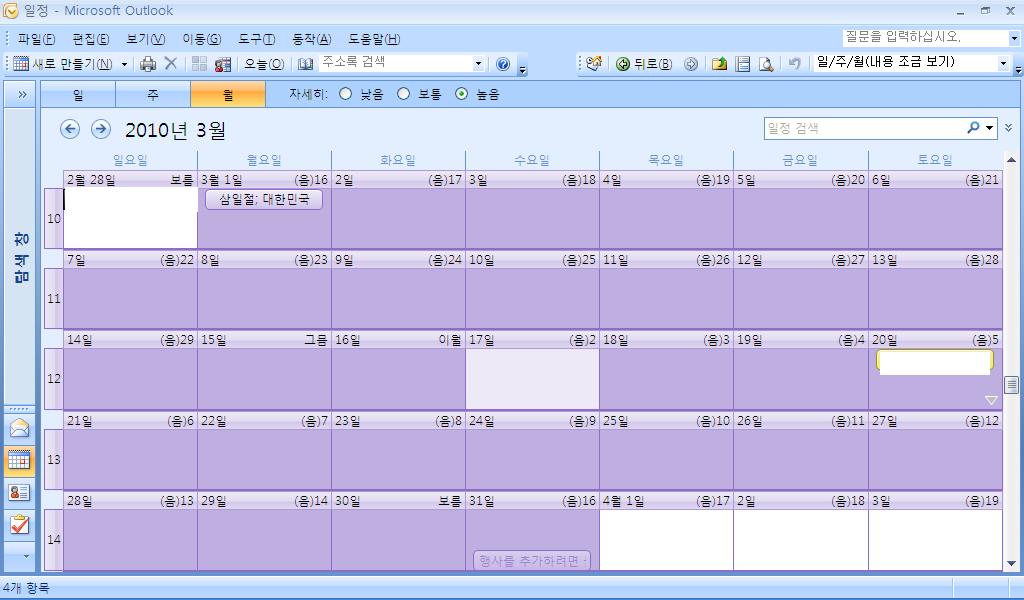The image size is (1024, 600).
Task: Open the help question dropdown arrow
Action: (x=1014, y=39)
